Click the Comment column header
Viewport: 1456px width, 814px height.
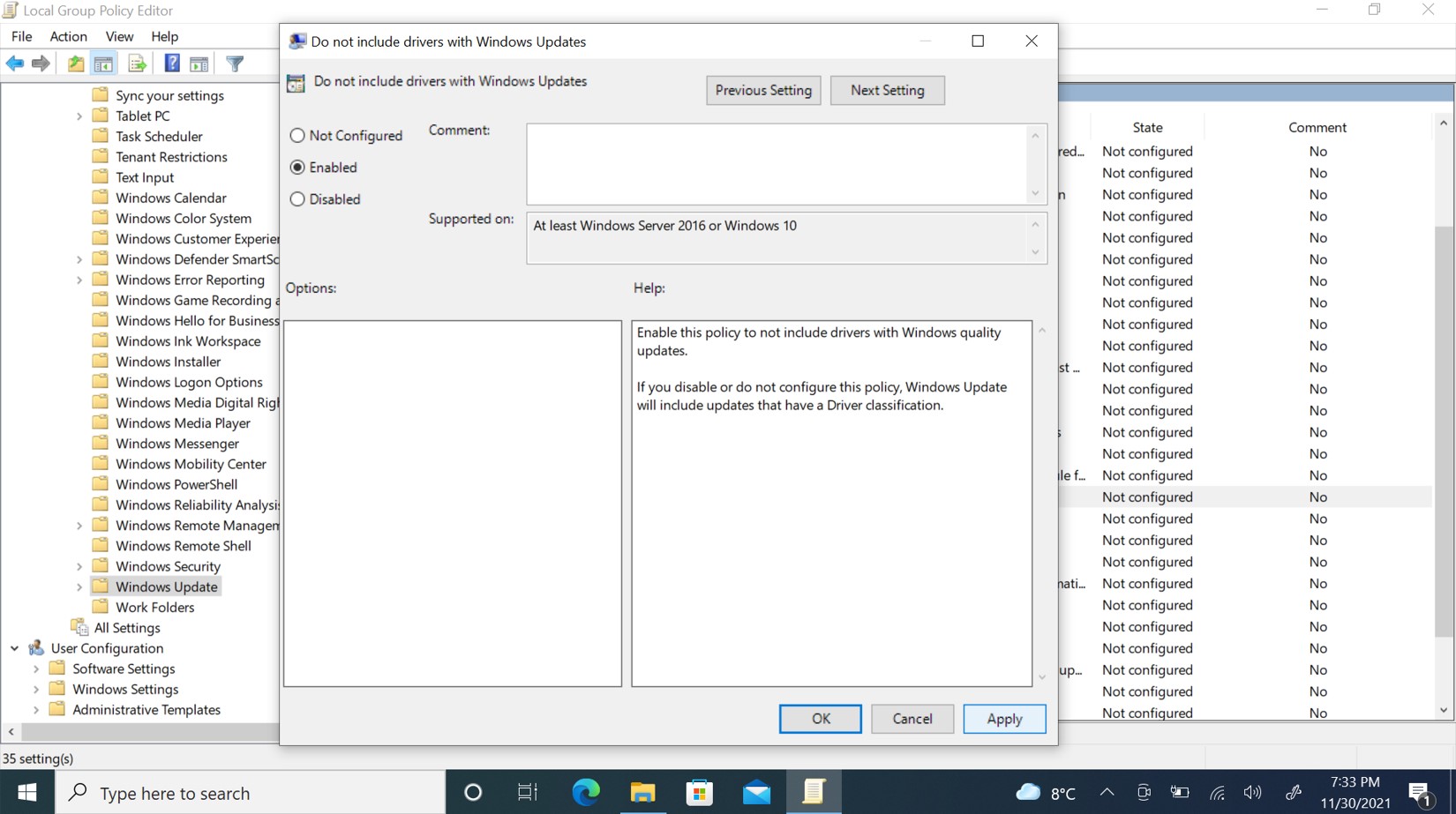(x=1317, y=127)
